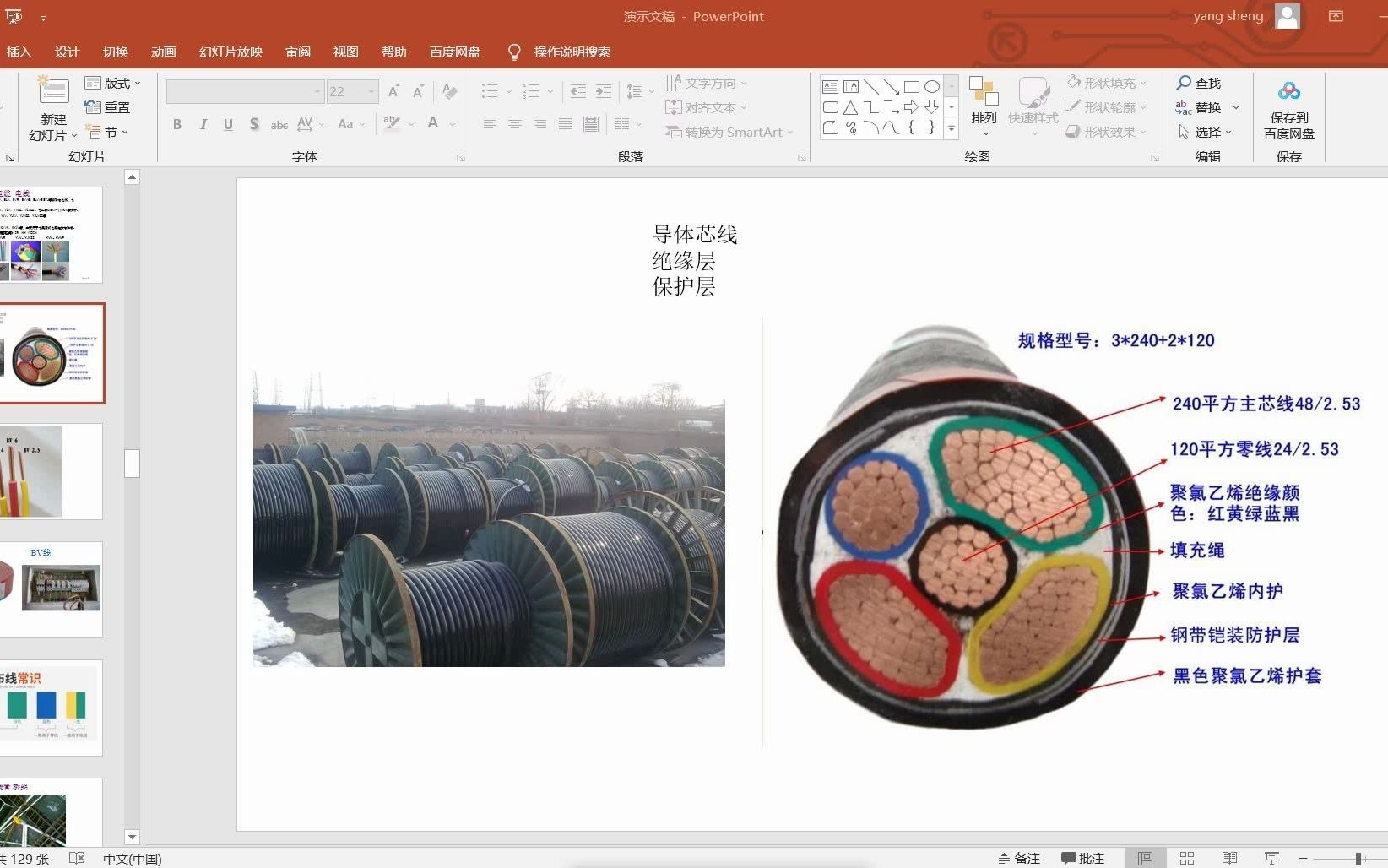Select the oval shape
This screenshot has height=868, width=1388.
coord(932,87)
